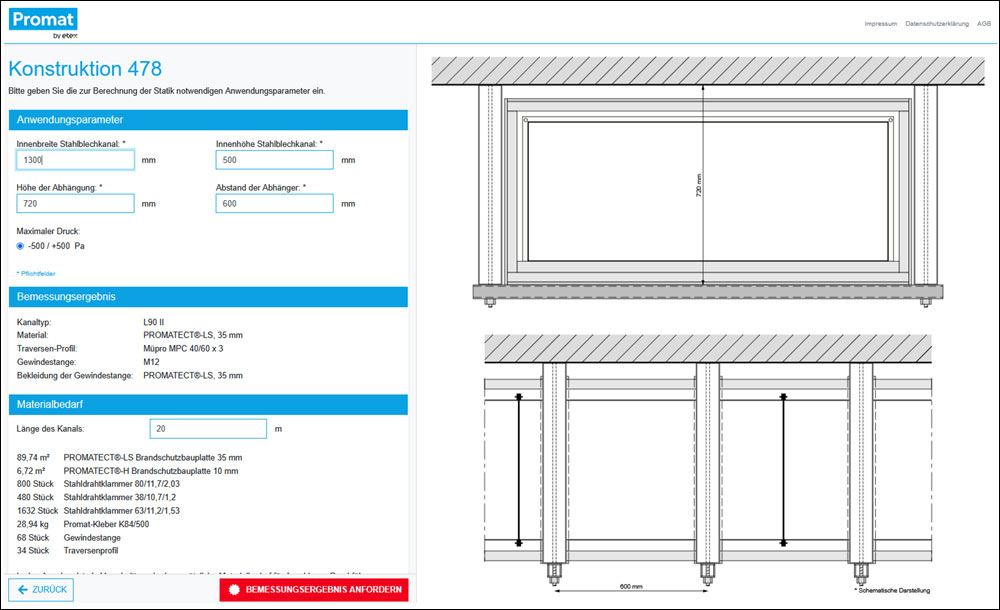Open the Impressum link
The image size is (1000, 610).
point(880,23)
